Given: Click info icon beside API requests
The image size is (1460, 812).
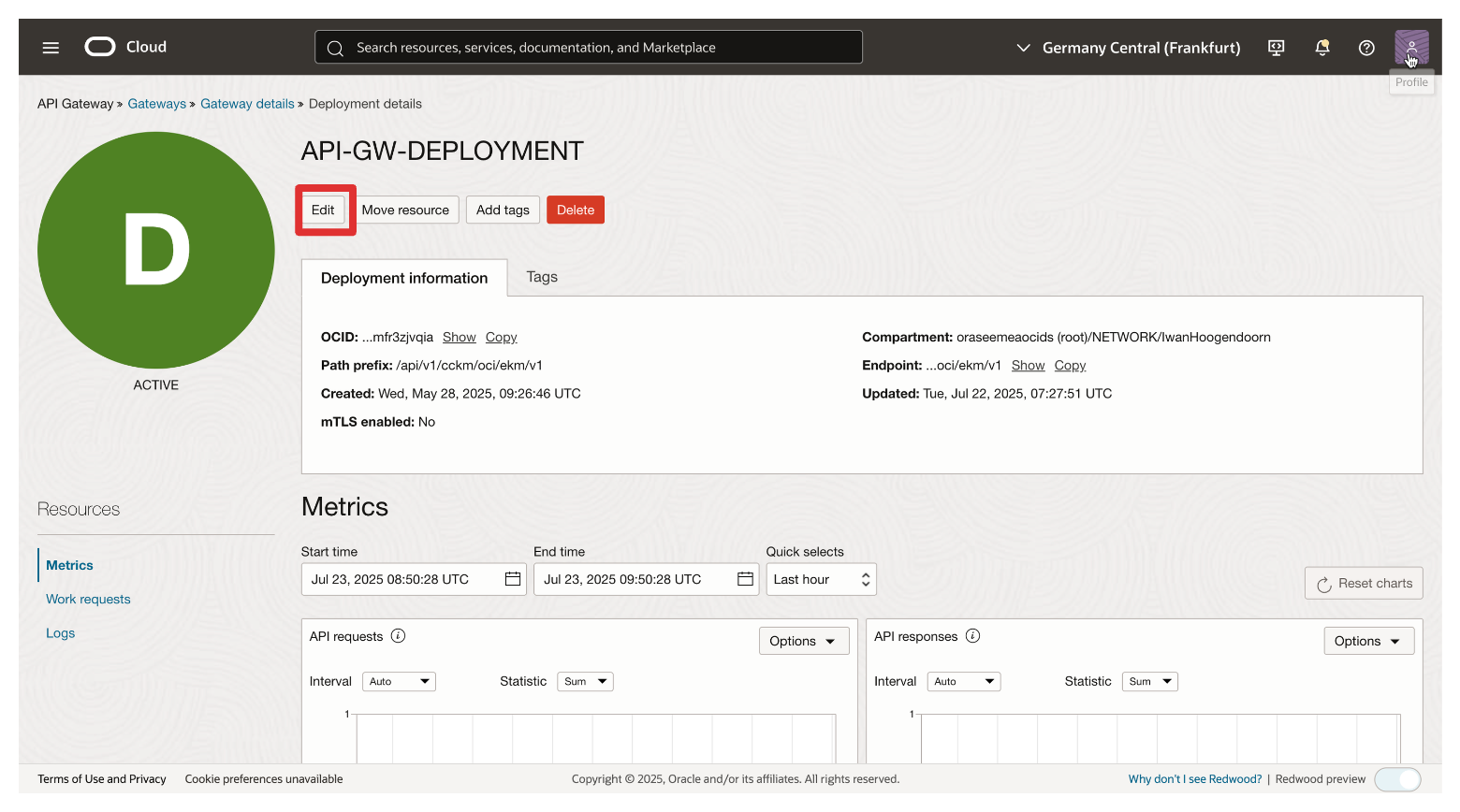Looking at the screenshot, I should coord(398,636).
